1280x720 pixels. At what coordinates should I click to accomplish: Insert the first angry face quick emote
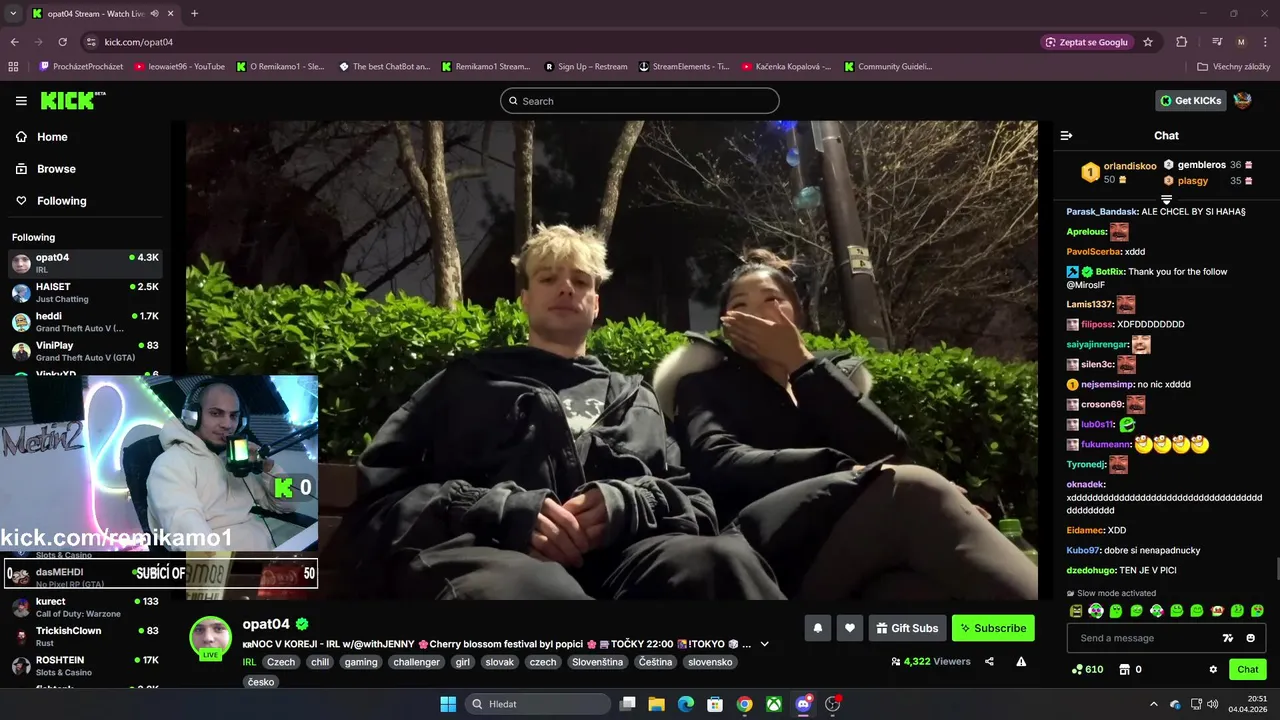1076,611
